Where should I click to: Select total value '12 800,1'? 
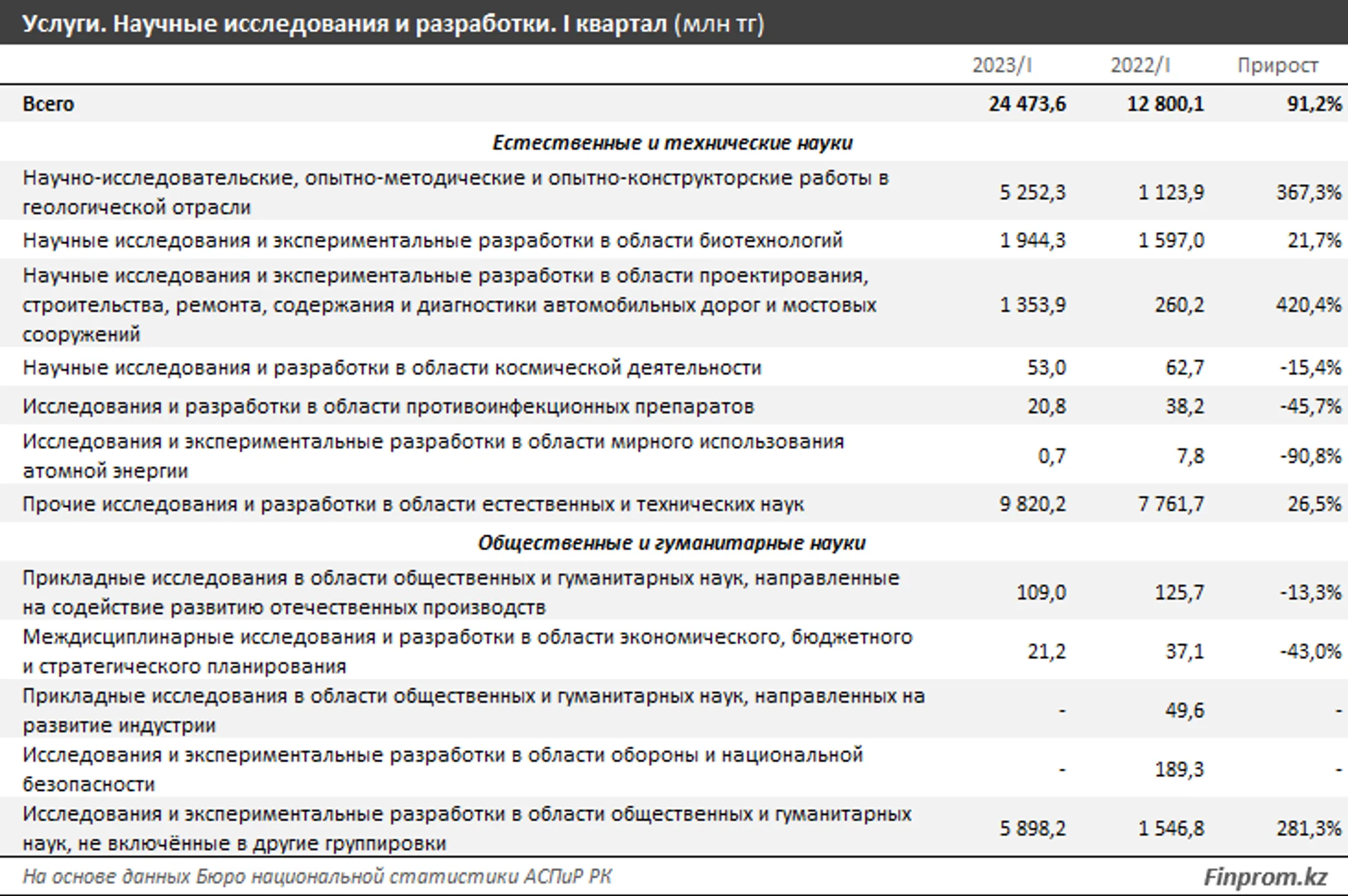1166,104
